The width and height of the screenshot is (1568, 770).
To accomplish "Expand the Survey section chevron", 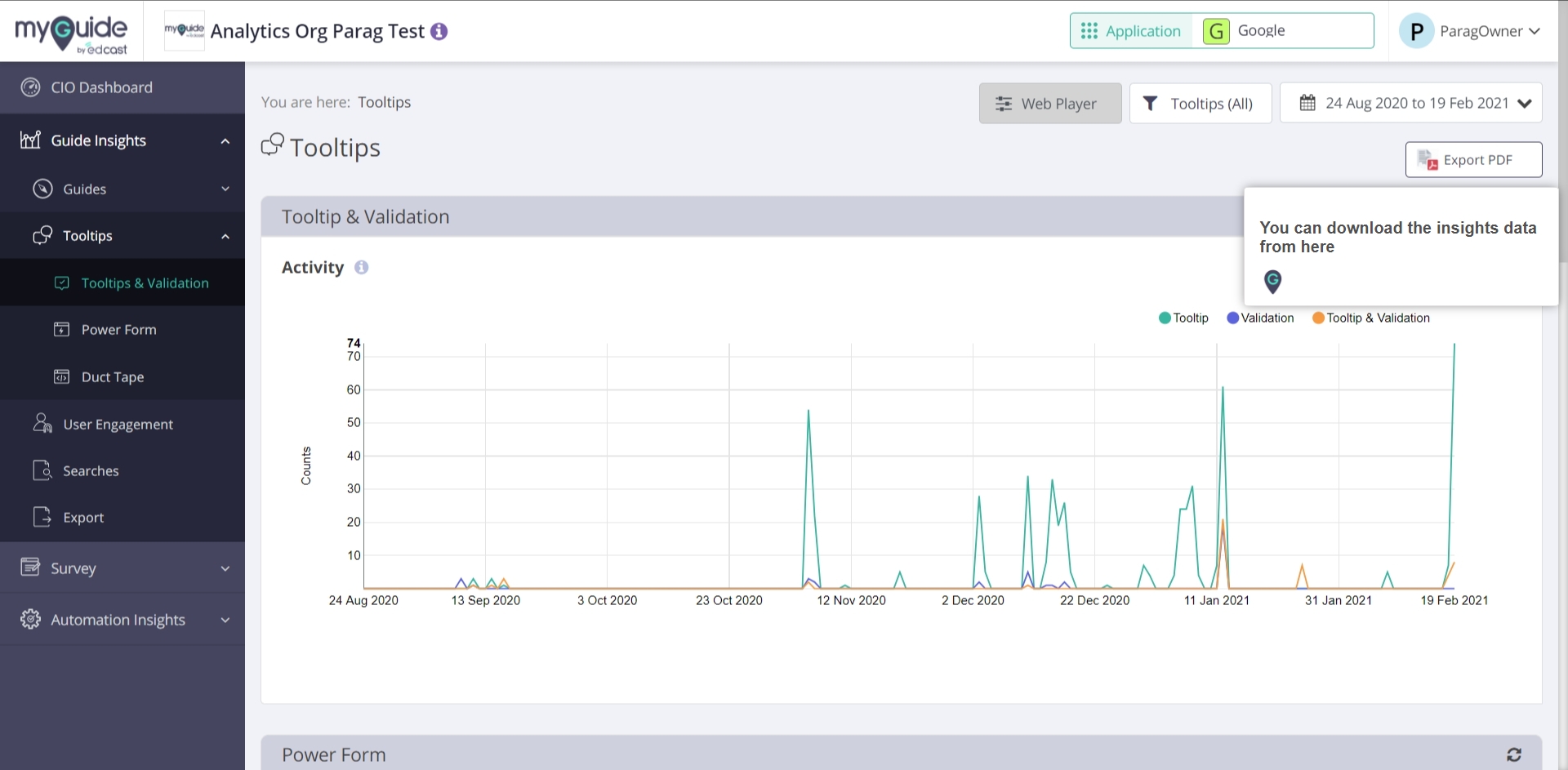I will pyautogui.click(x=225, y=568).
